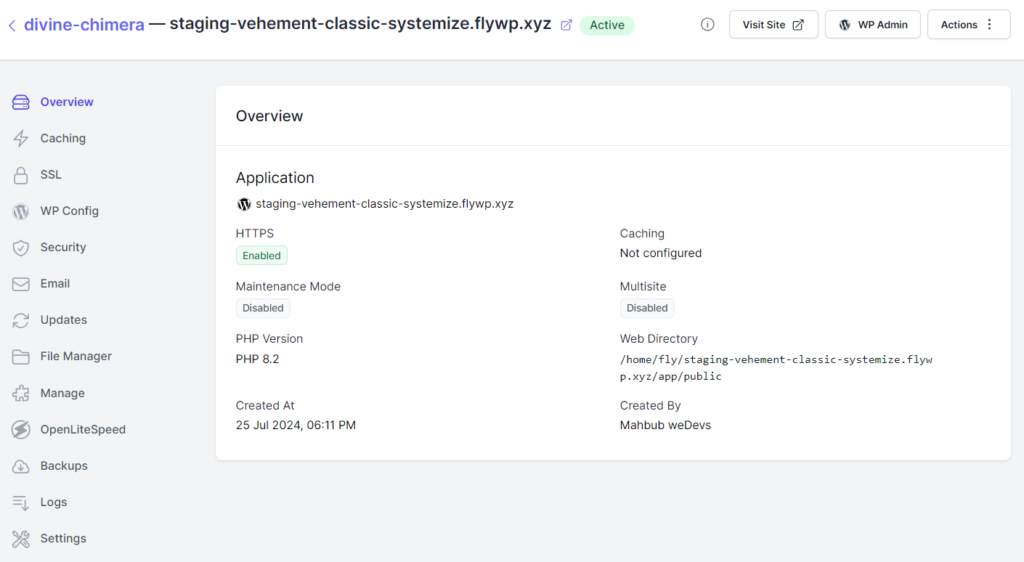The width and height of the screenshot is (1024, 562).
Task: Open the Email section
Action: pos(55,284)
